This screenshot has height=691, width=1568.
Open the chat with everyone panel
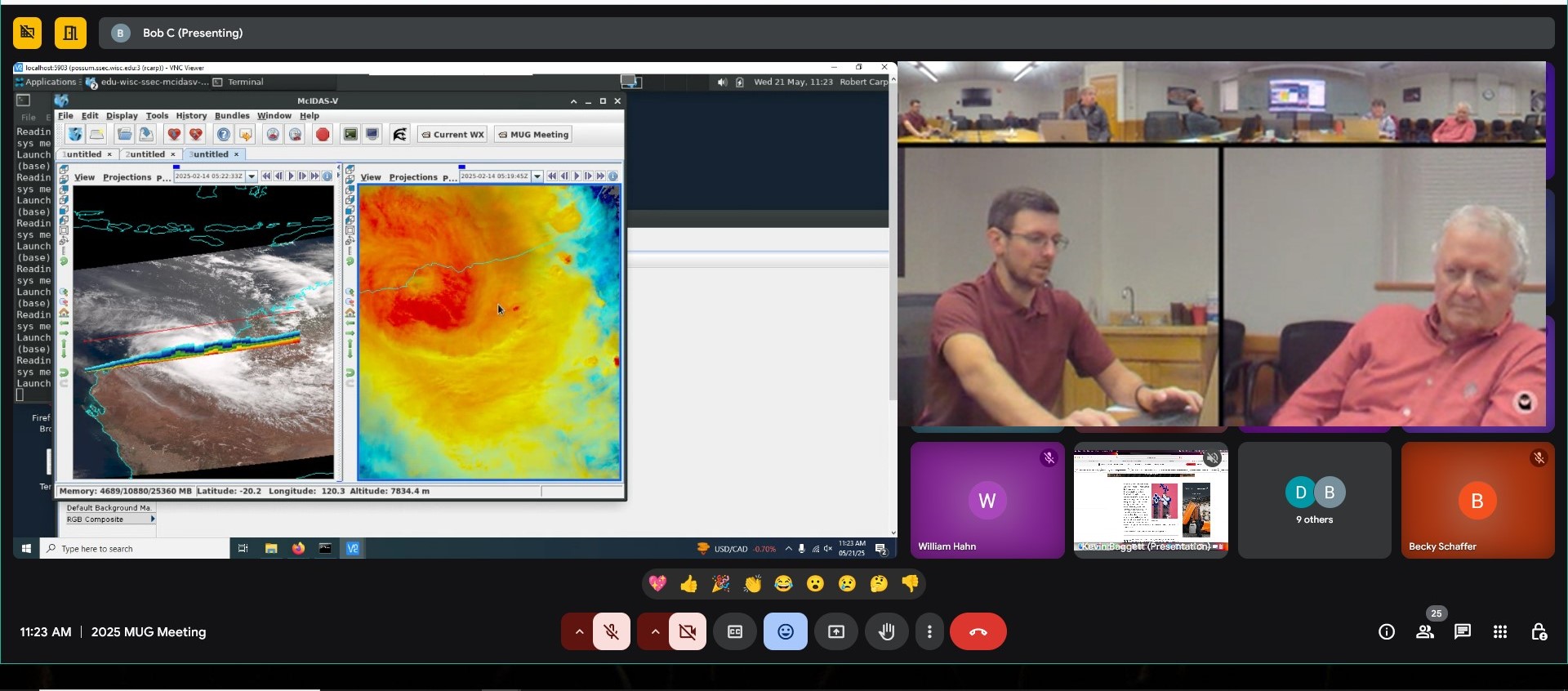coord(1463,631)
